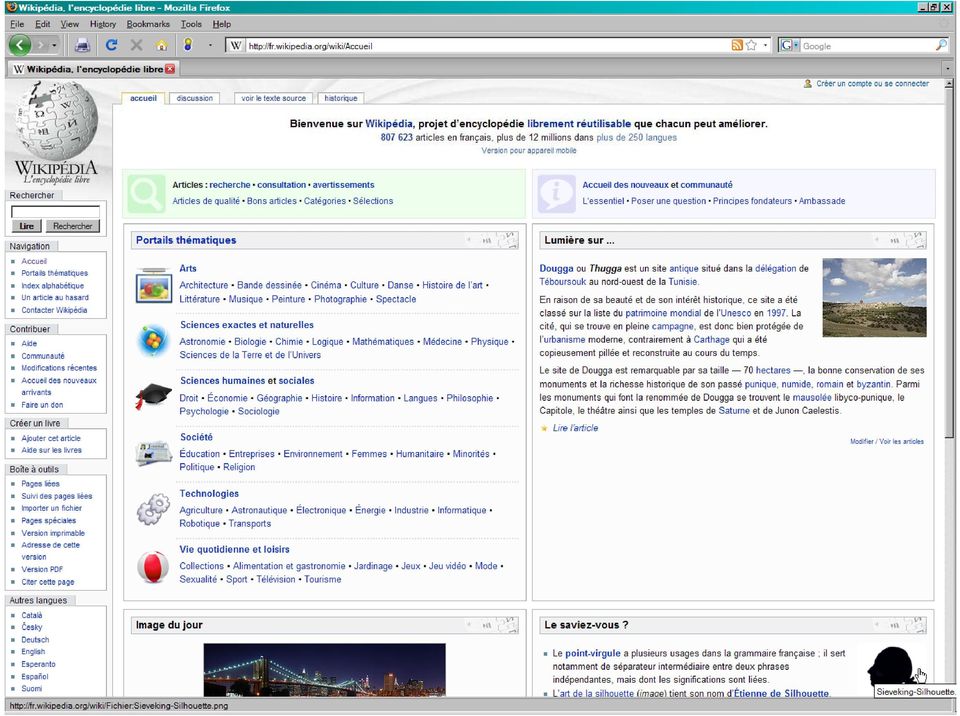Screen dimensions: 960x716
Task: Click the Arts portal painting icon
Action: 153,285
